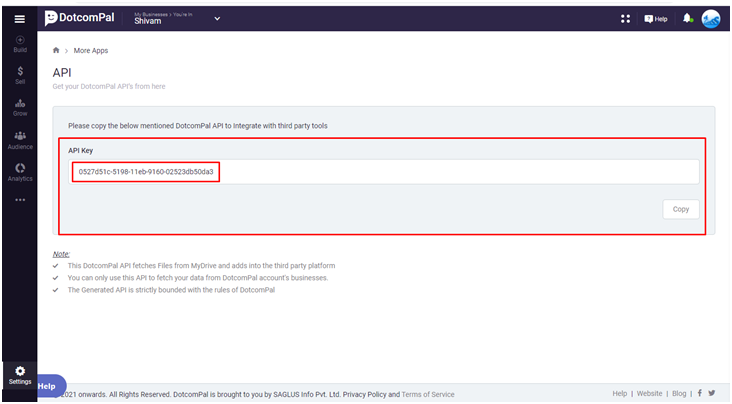Click note 'The Generated API is strictly bounded'
The width and height of the screenshot is (732, 404).
pos(171,290)
